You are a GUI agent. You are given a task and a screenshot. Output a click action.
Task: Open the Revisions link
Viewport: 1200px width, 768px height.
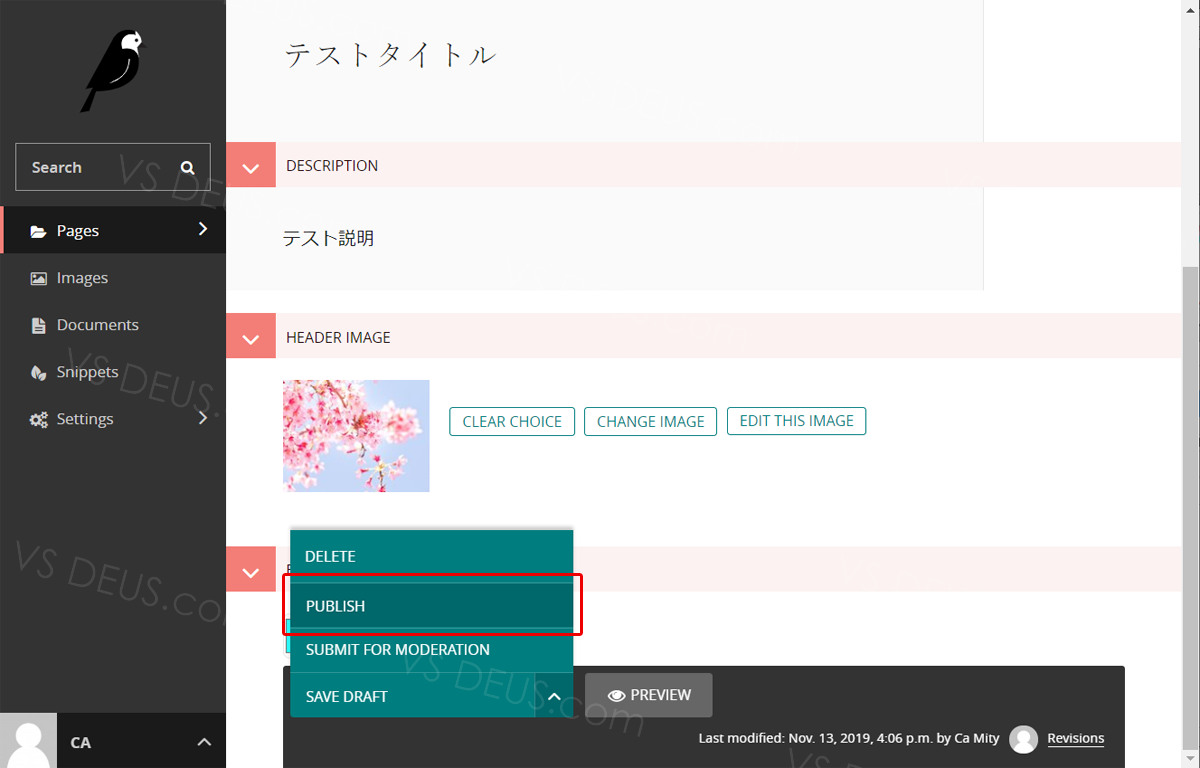point(1076,738)
